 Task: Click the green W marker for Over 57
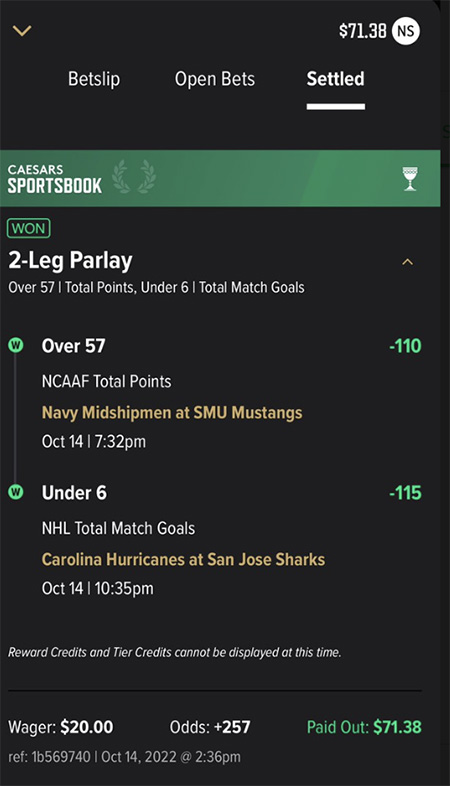(x=16, y=345)
